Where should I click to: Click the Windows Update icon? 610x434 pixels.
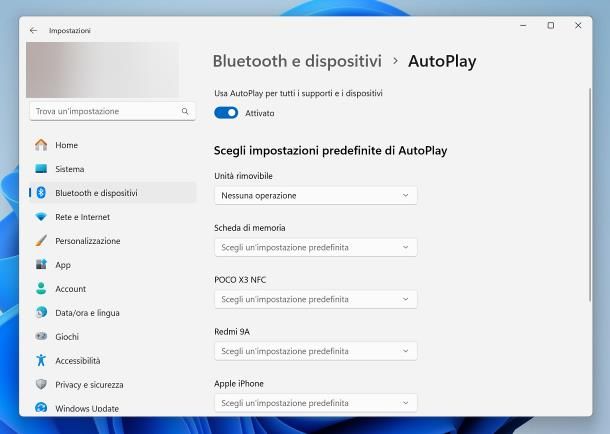tap(41, 408)
